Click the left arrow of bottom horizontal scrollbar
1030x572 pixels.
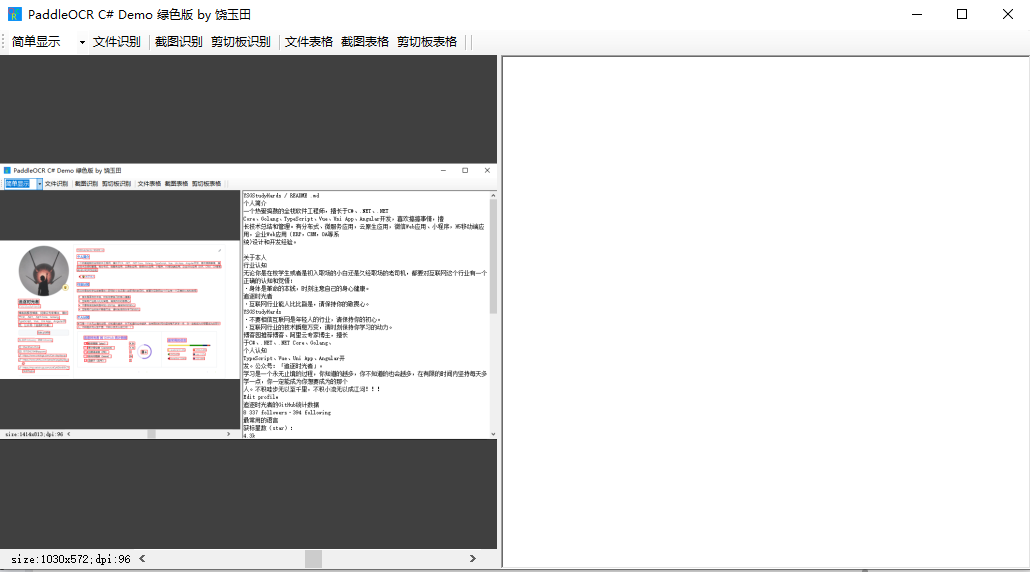(x=142, y=559)
